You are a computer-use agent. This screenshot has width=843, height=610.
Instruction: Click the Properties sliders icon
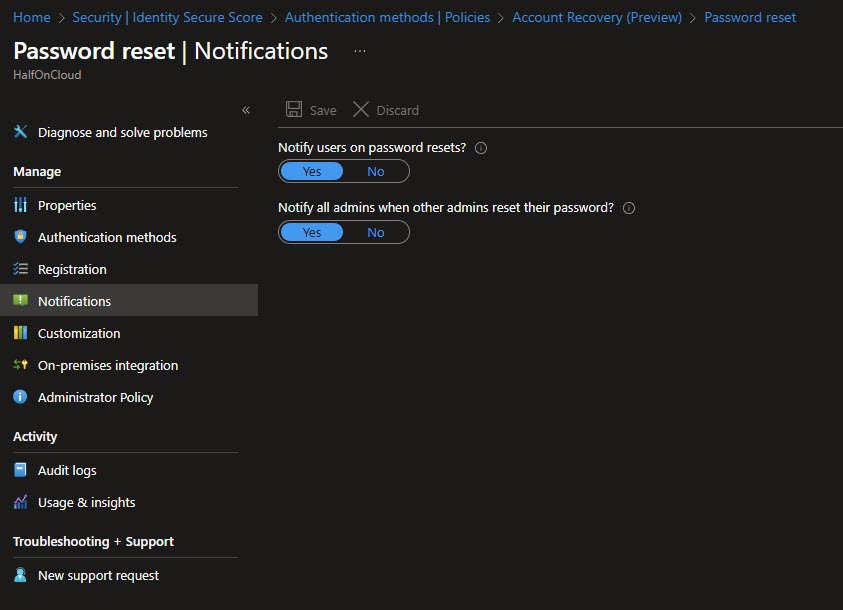[20, 205]
